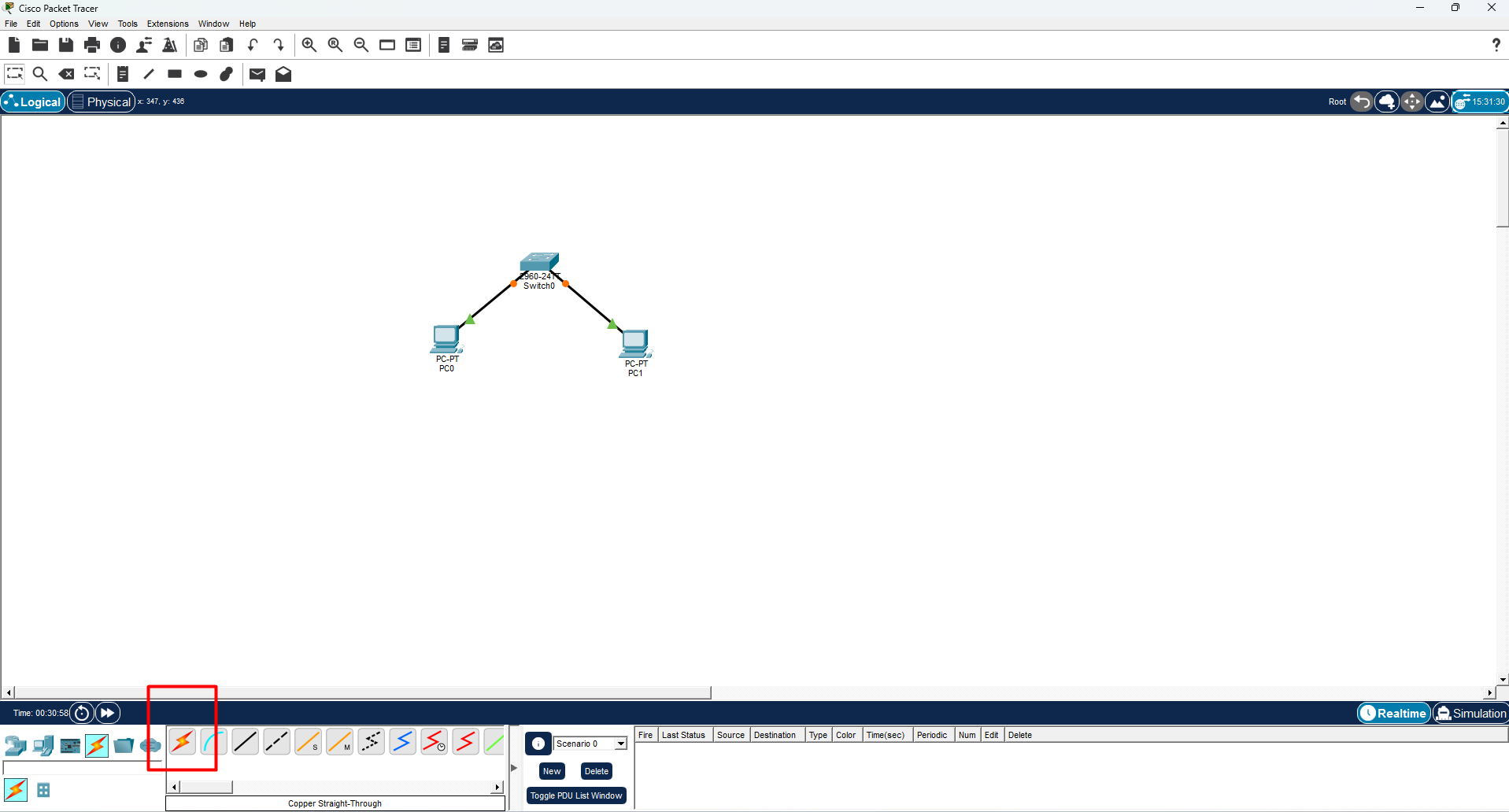Reset the power cycle devices timer
The width and height of the screenshot is (1509, 812).
82,713
